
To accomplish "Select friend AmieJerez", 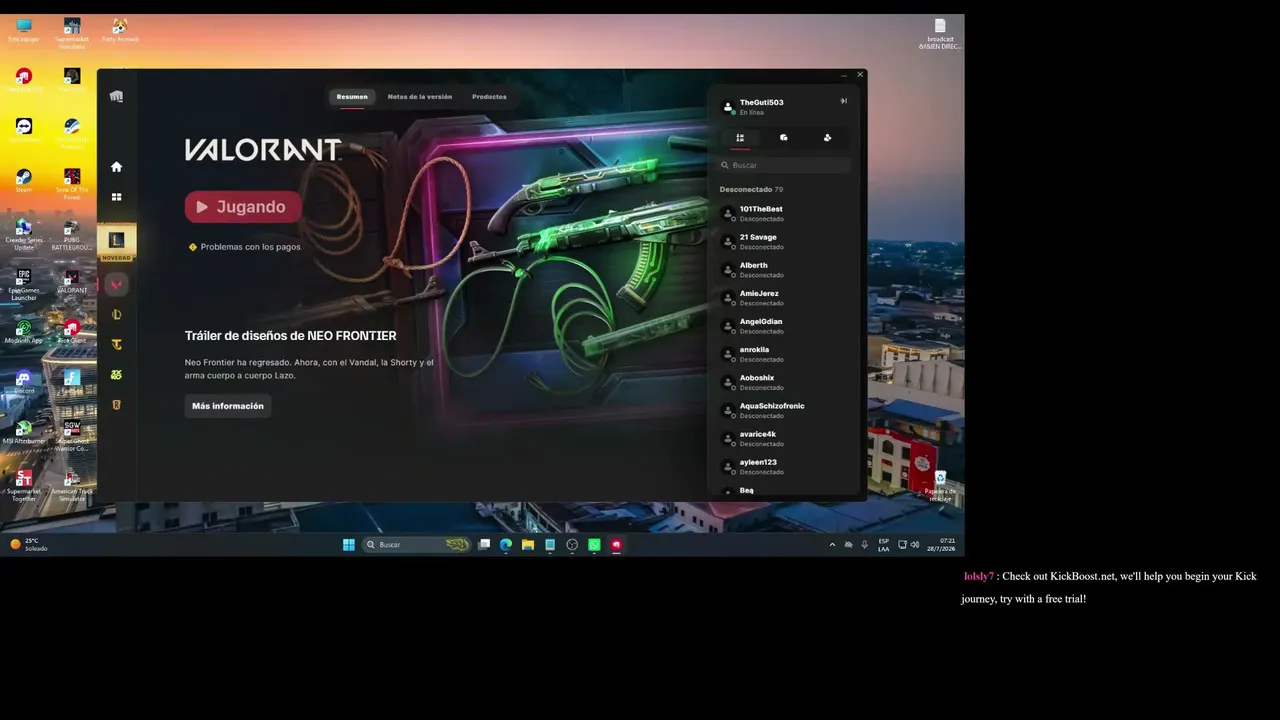I will (786, 297).
